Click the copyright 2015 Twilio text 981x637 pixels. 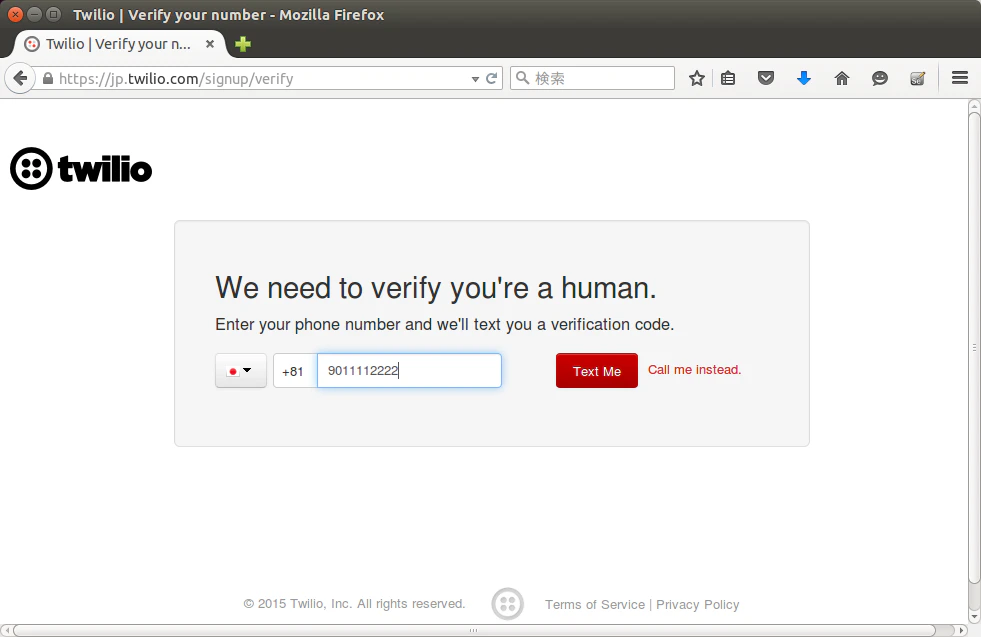354,604
